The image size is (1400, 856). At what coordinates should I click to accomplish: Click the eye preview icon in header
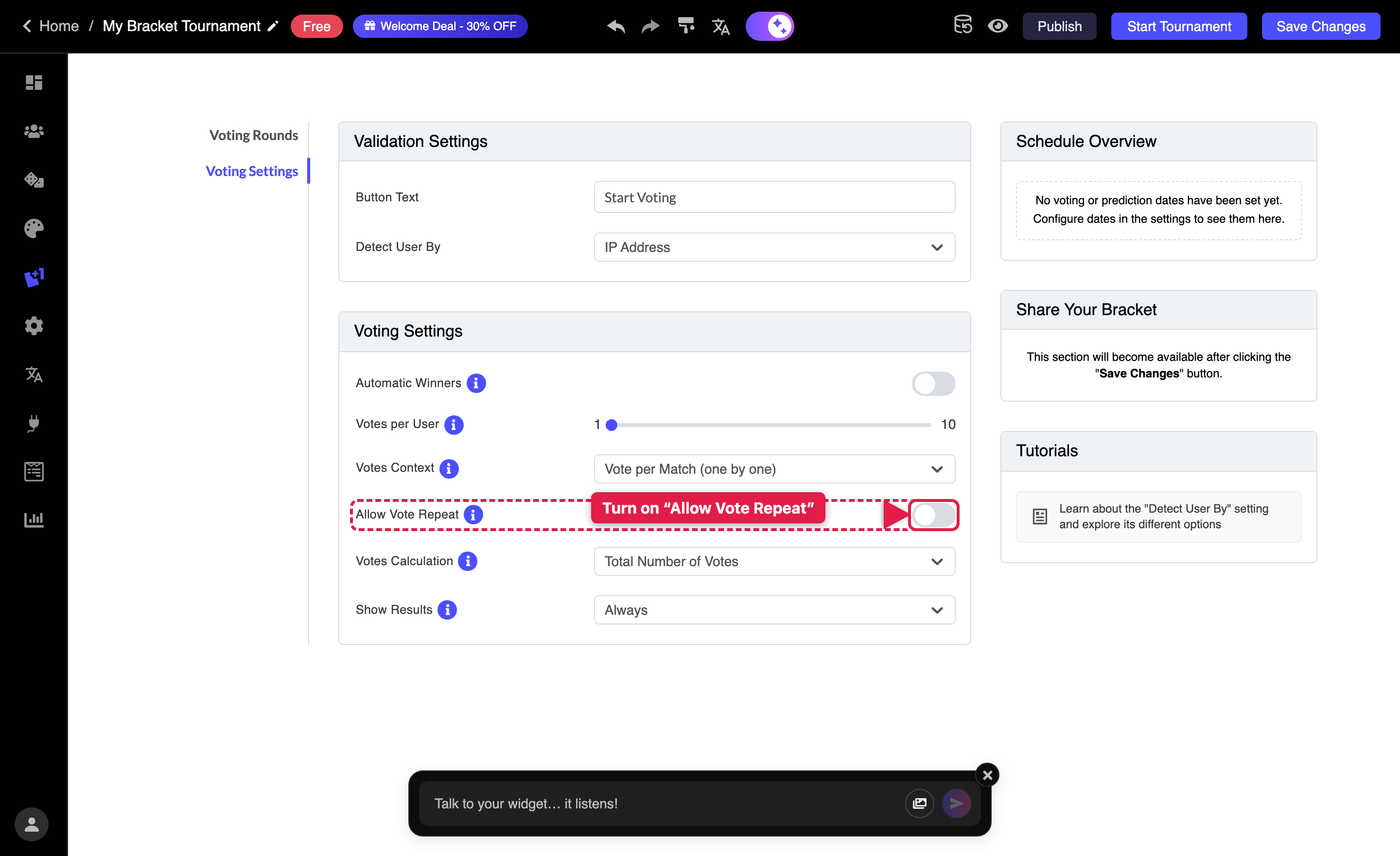coord(997,26)
